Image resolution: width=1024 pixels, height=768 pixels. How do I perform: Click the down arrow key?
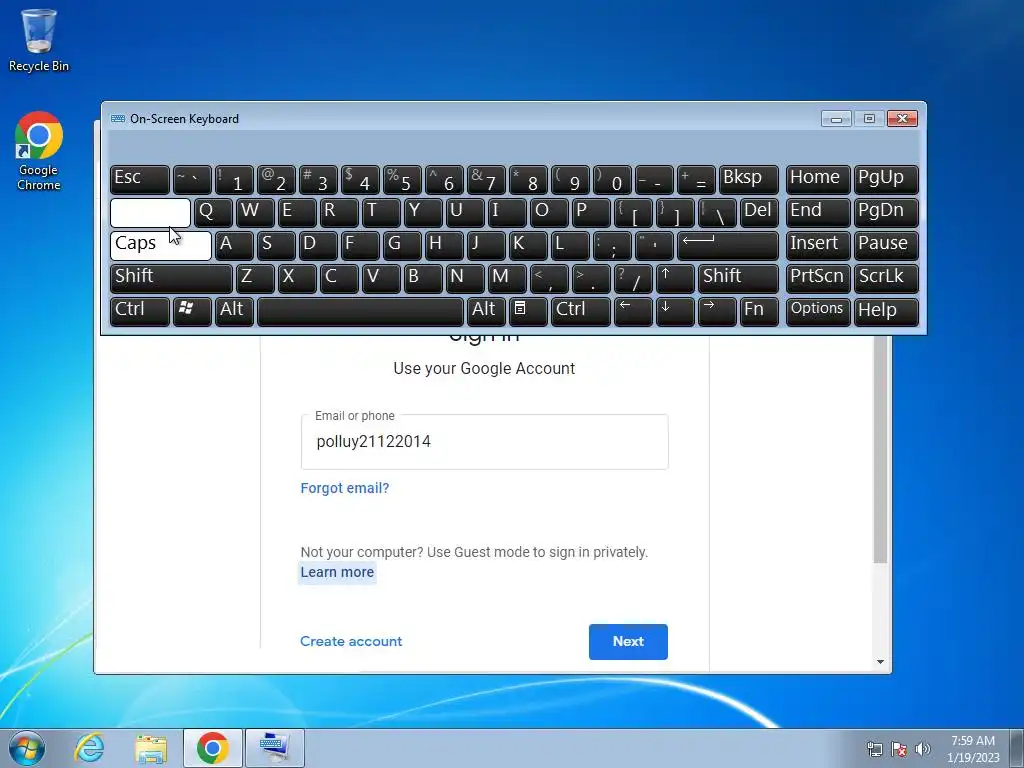[675, 311]
